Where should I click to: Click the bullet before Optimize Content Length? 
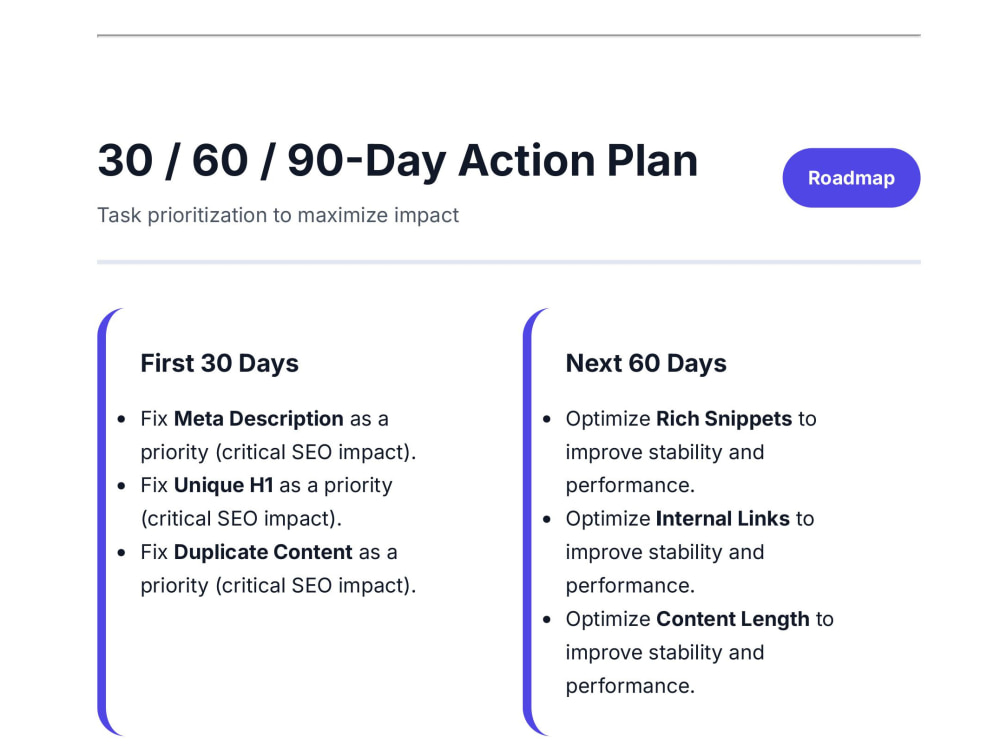tap(547, 619)
